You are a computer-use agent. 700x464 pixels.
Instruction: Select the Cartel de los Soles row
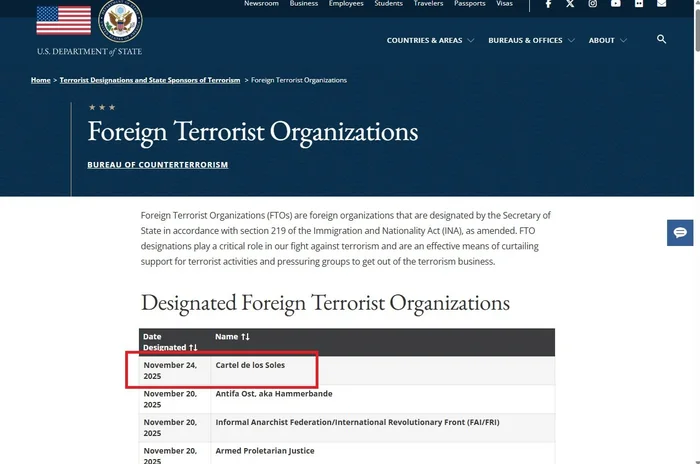[x=347, y=371]
